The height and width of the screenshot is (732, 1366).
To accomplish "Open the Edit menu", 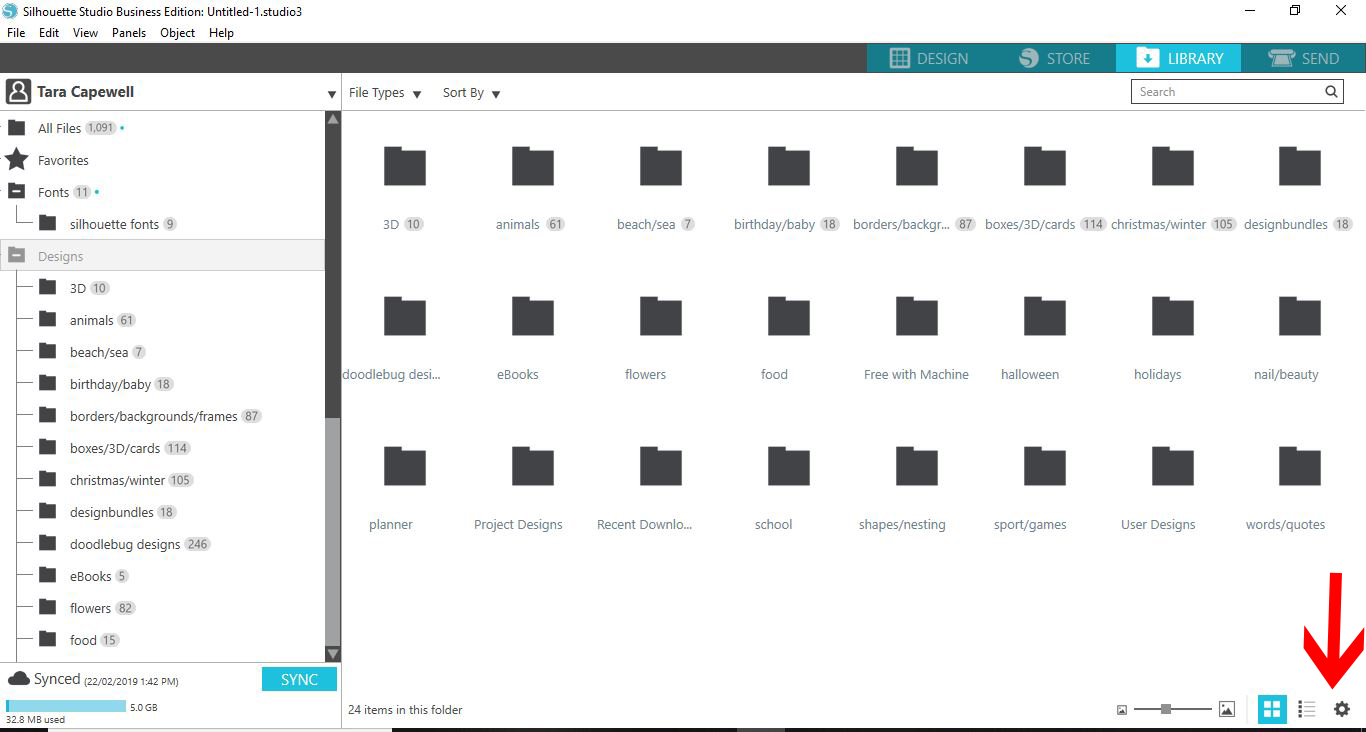I will click(49, 33).
